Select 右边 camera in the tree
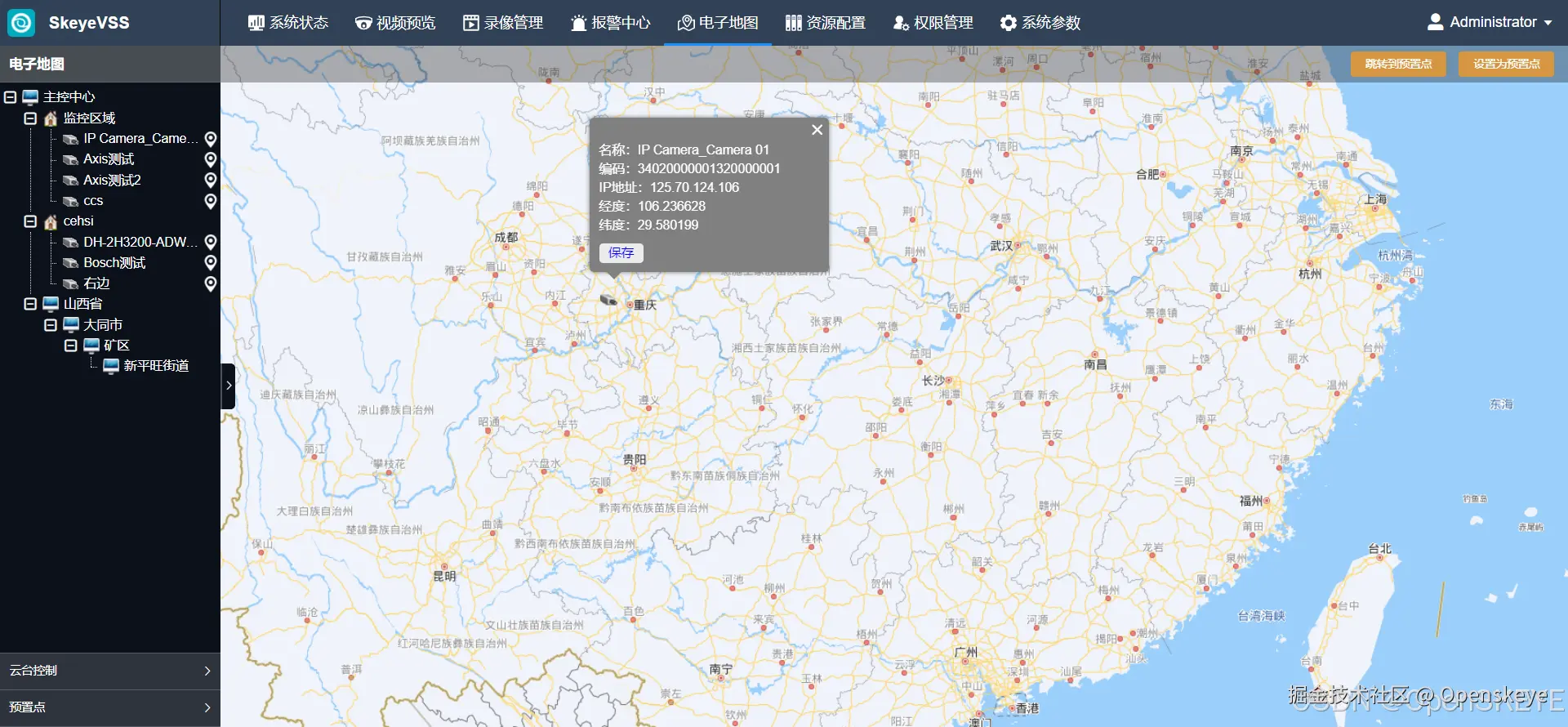 pyautogui.click(x=96, y=283)
